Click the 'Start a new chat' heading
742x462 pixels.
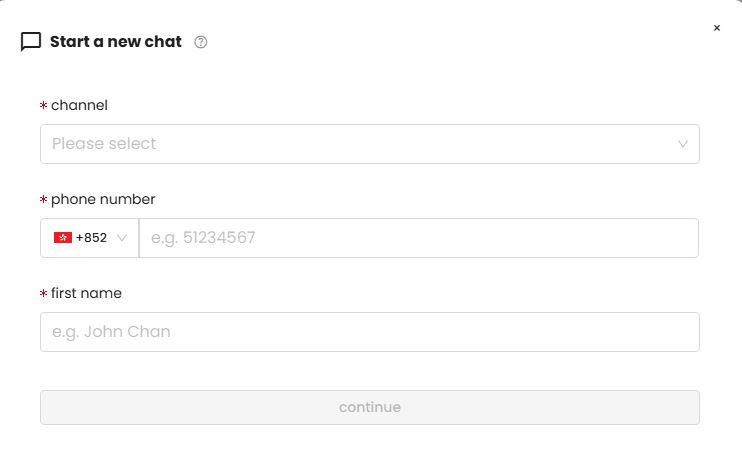[x=116, y=42]
